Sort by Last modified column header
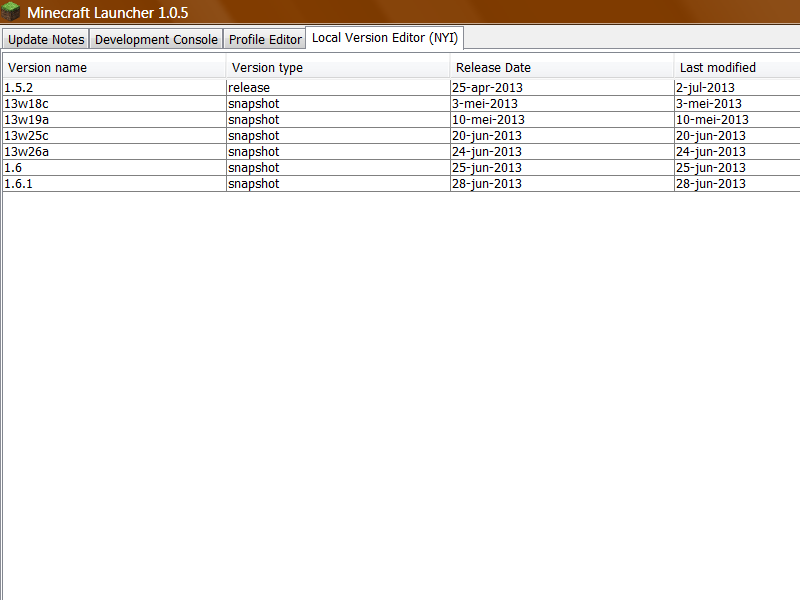The width and height of the screenshot is (800, 600). tap(737, 67)
